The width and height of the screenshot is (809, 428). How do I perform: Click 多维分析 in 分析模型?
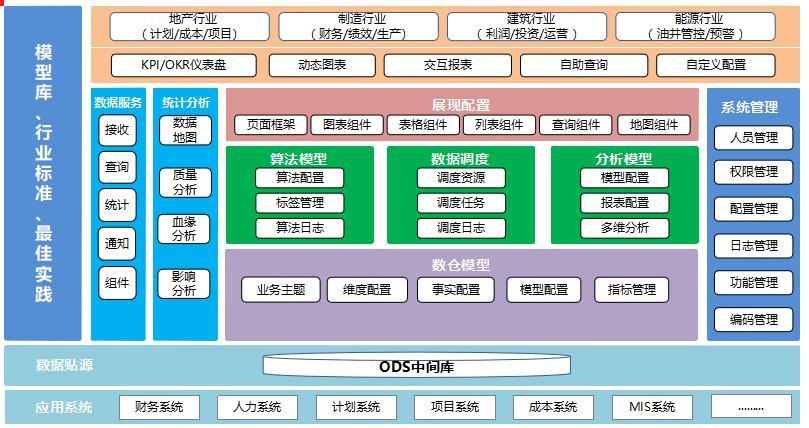(625, 228)
